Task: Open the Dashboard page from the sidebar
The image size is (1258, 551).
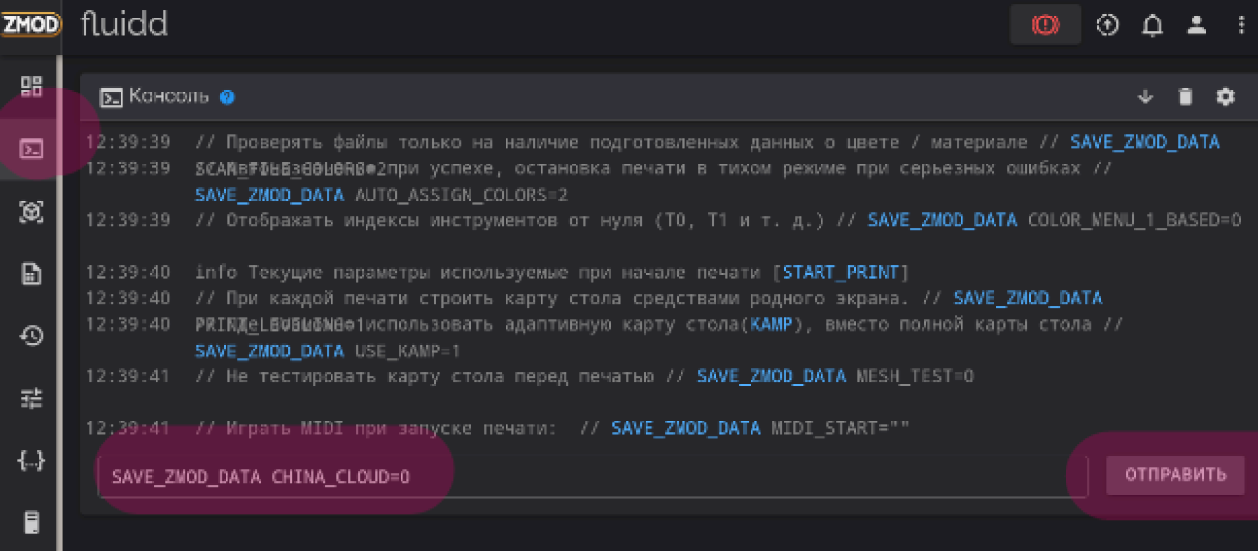Action: pyautogui.click(x=31, y=87)
